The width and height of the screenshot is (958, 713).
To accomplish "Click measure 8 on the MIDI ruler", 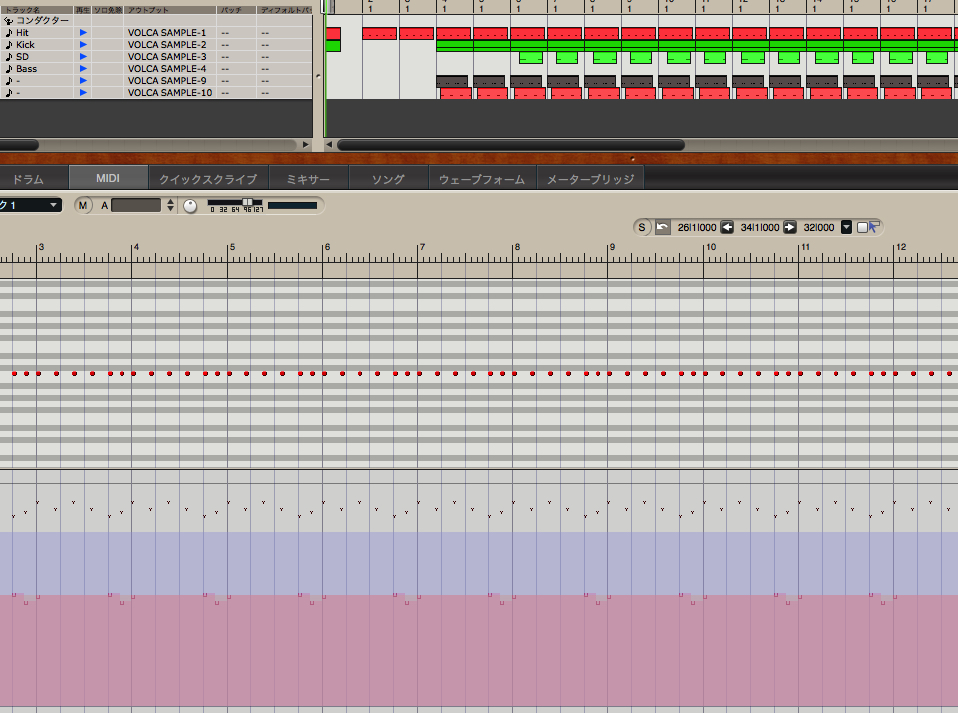I will click(517, 247).
